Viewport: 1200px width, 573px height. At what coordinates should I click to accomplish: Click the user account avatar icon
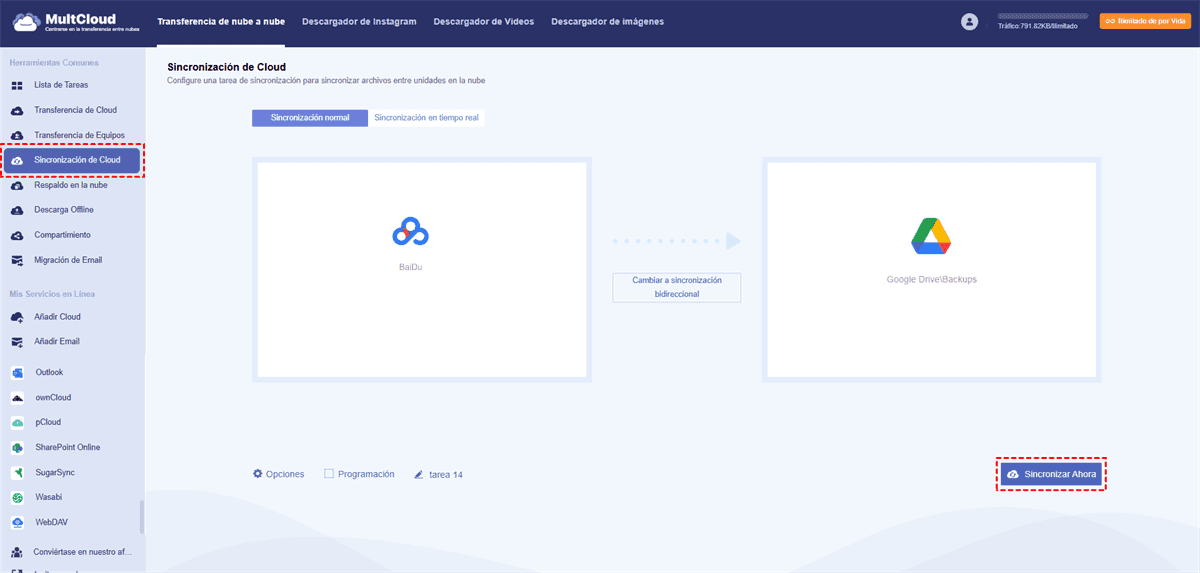(x=969, y=21)
